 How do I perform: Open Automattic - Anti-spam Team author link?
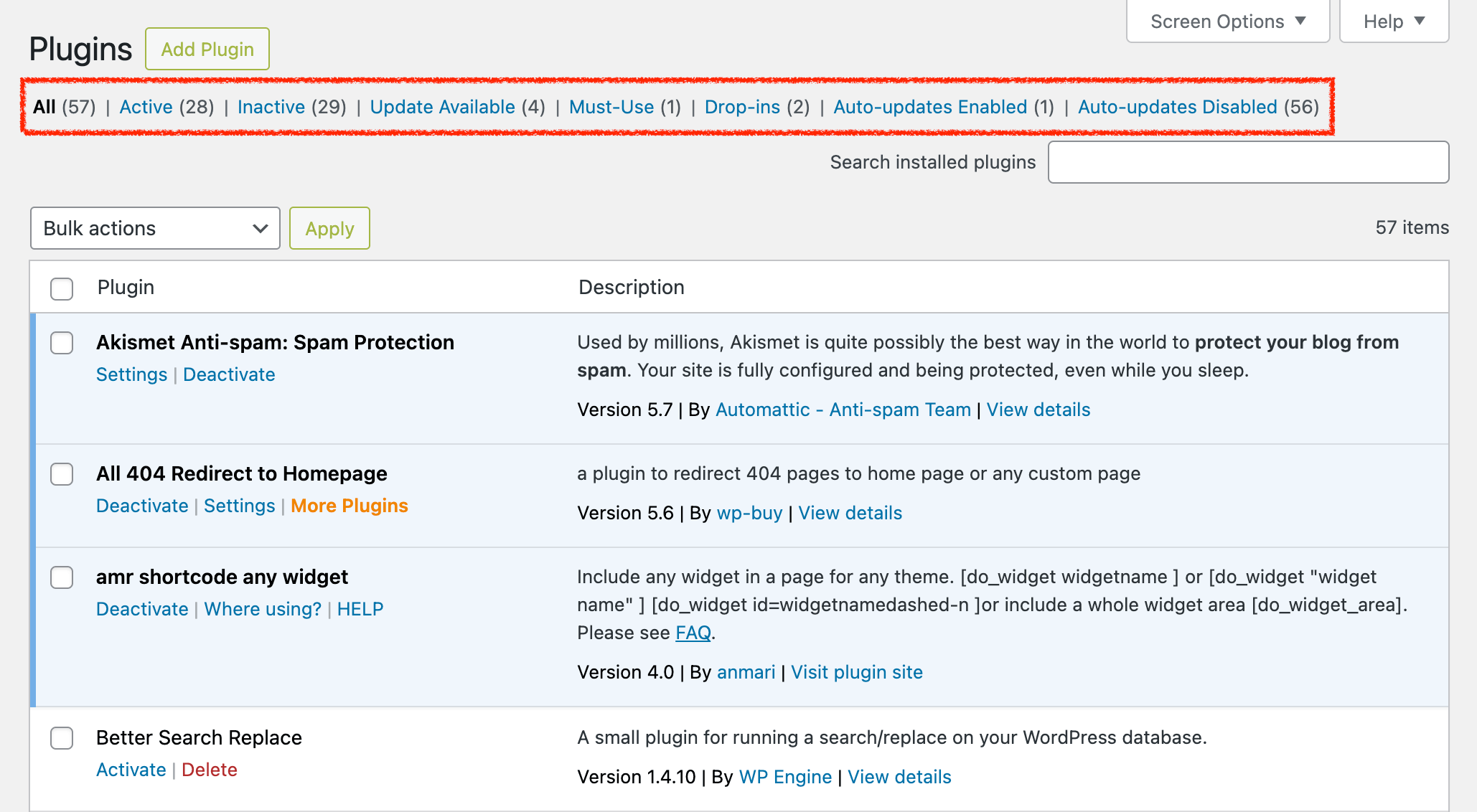(x=843, y=410)
